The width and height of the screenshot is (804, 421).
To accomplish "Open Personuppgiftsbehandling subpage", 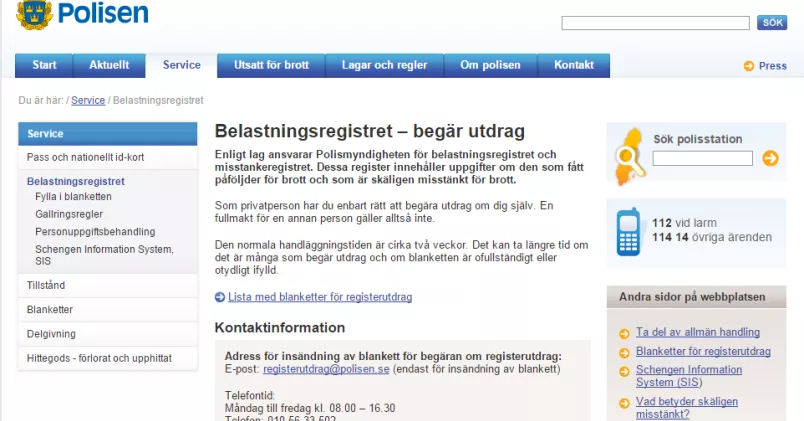I will pos(95,232).
